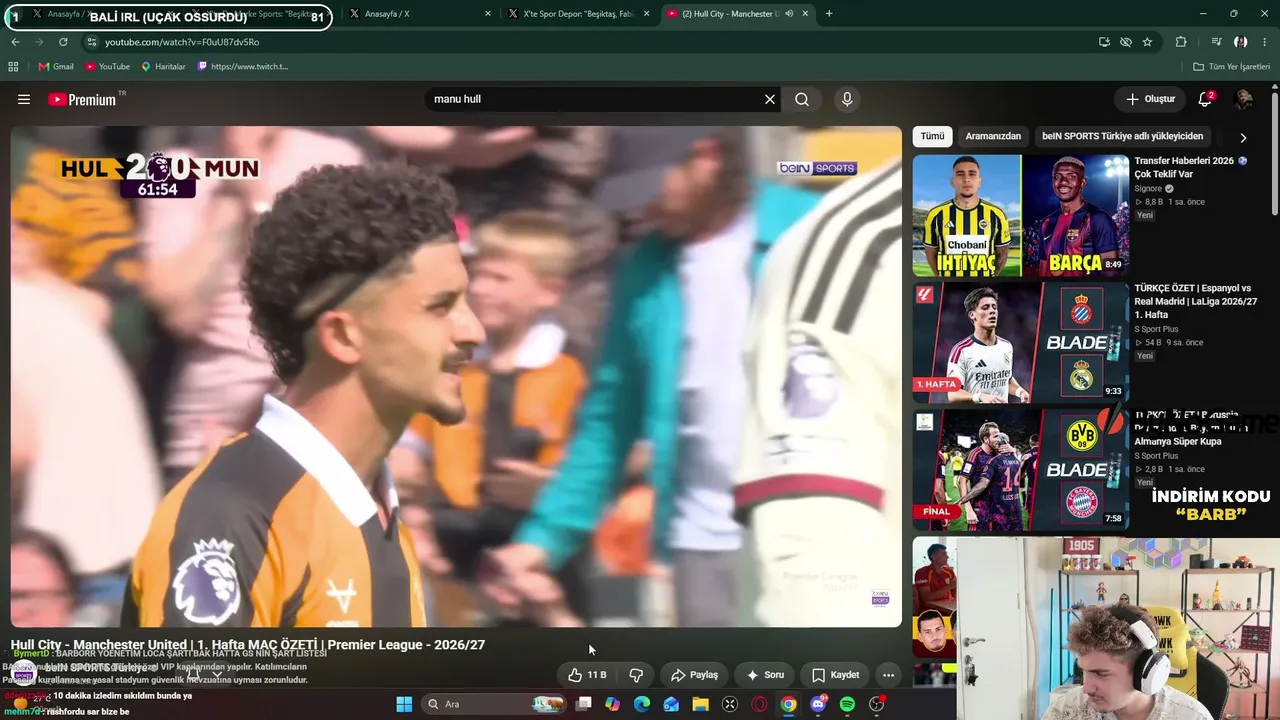
Task: Open the YouTube bookmark
Action: click(107, 67)
